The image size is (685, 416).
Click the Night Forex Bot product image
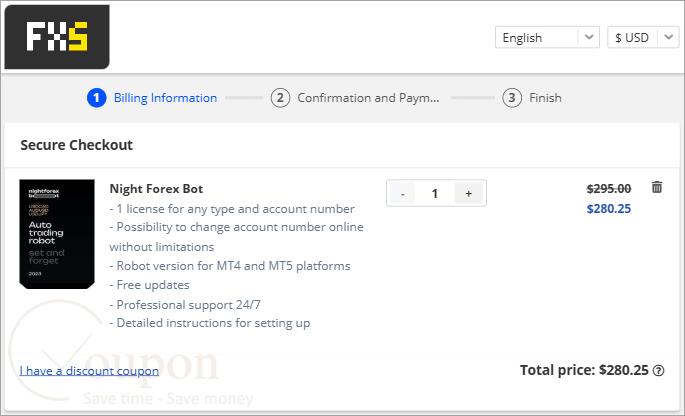click(x=57, y=234)
